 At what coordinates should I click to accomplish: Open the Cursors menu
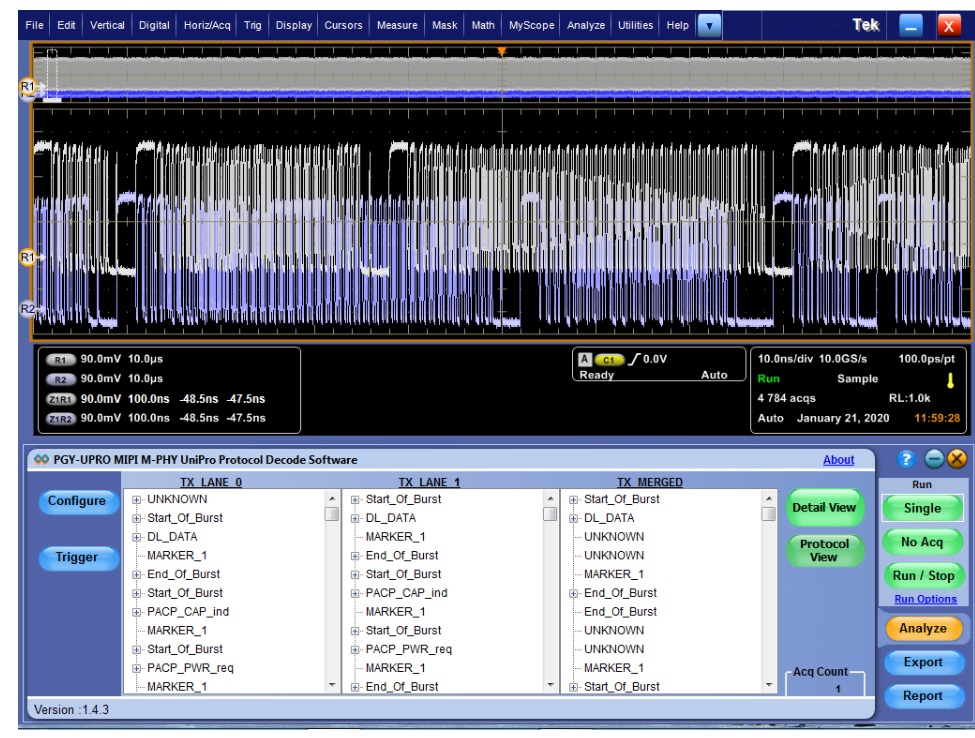343,25
